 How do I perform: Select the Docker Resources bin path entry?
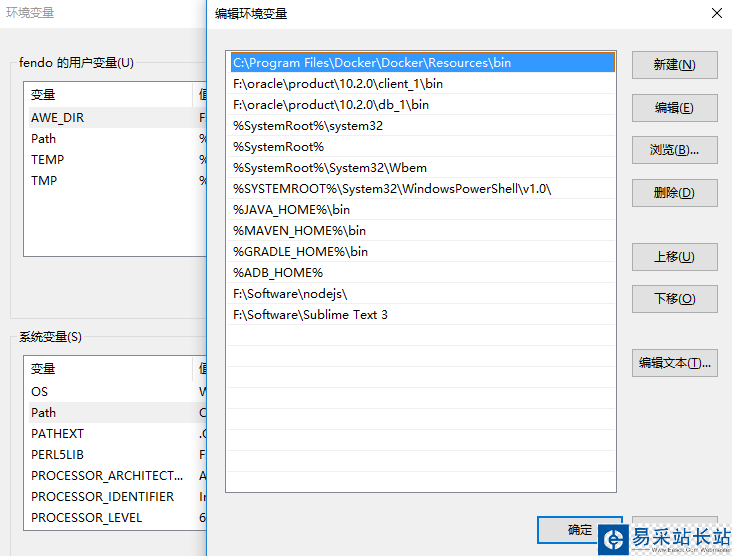(422, 63)
